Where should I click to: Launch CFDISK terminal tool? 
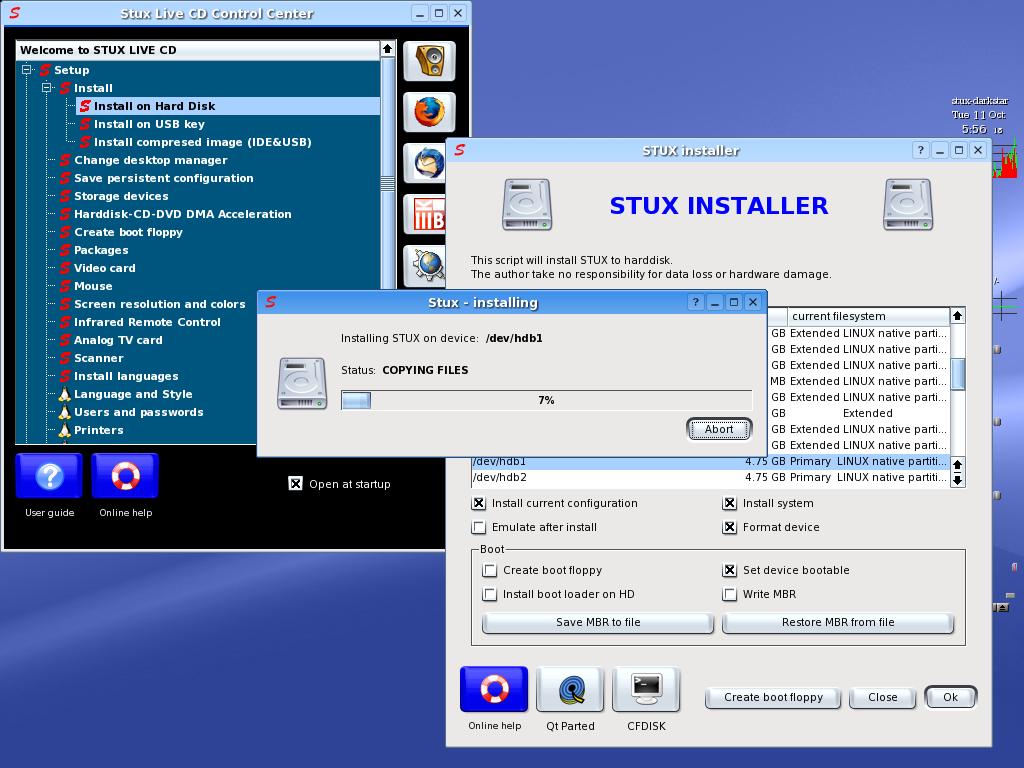click(646, 689)
